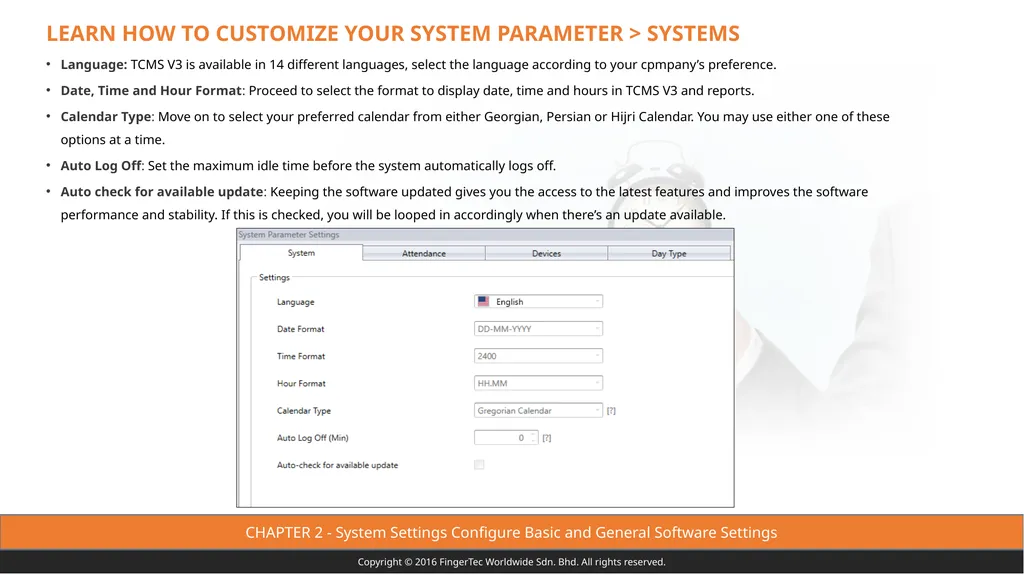Open the Calendar Type dropdown
Image resolution: width=1024 pixels, height=575 pixels.
click(x=538, y=410)
